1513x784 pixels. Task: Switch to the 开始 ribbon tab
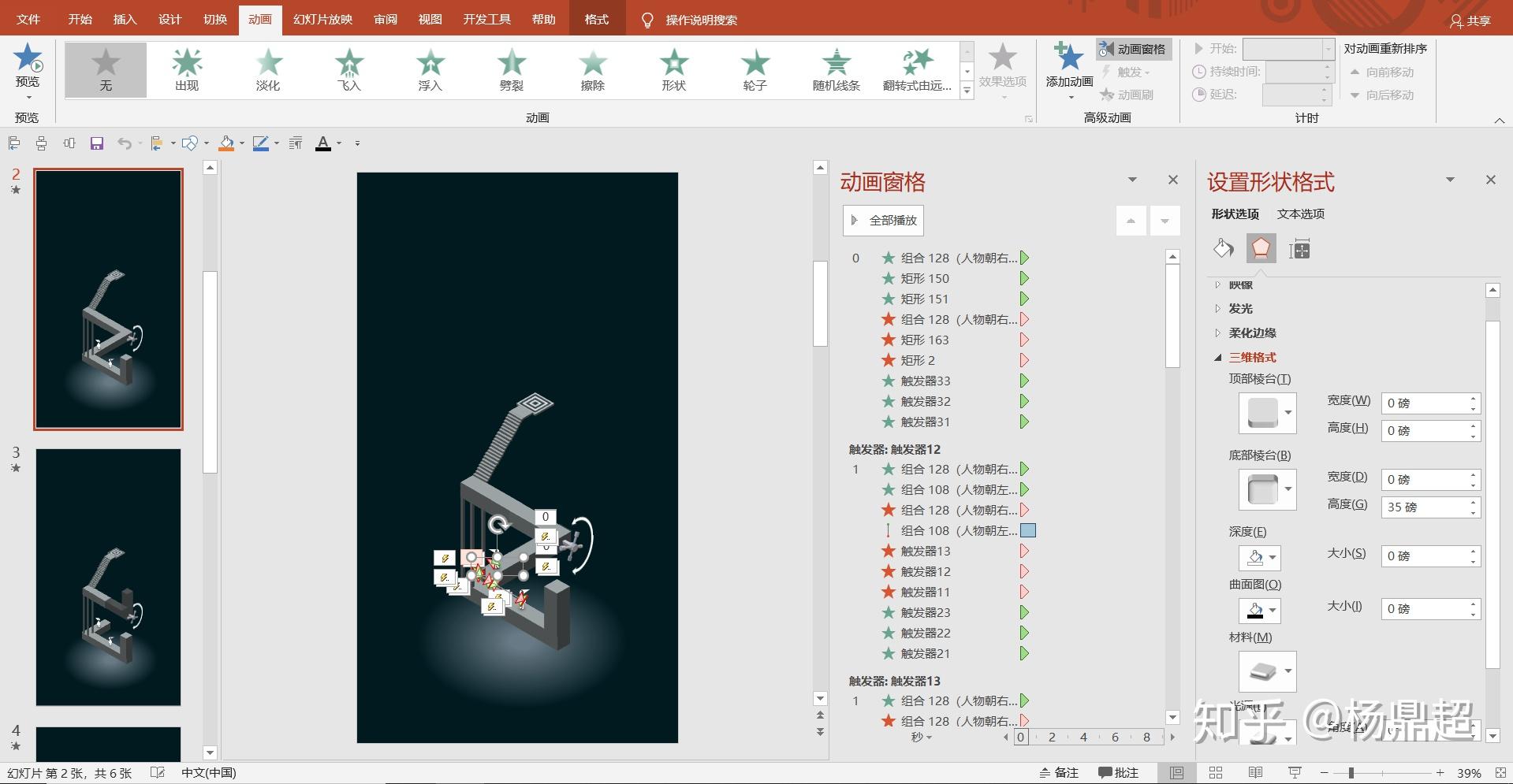coord(80,20)
